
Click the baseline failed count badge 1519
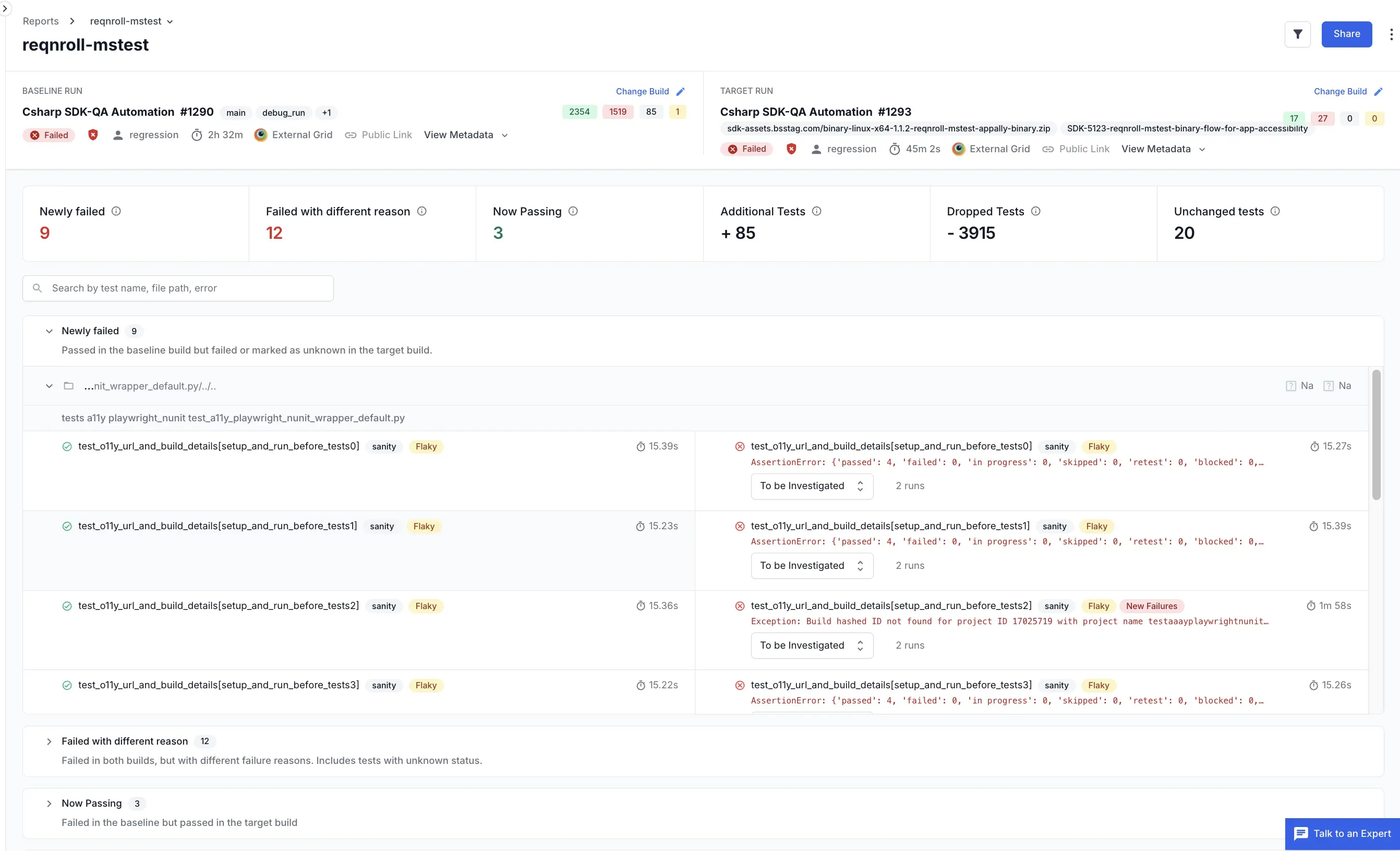click(x=618, y=112)
